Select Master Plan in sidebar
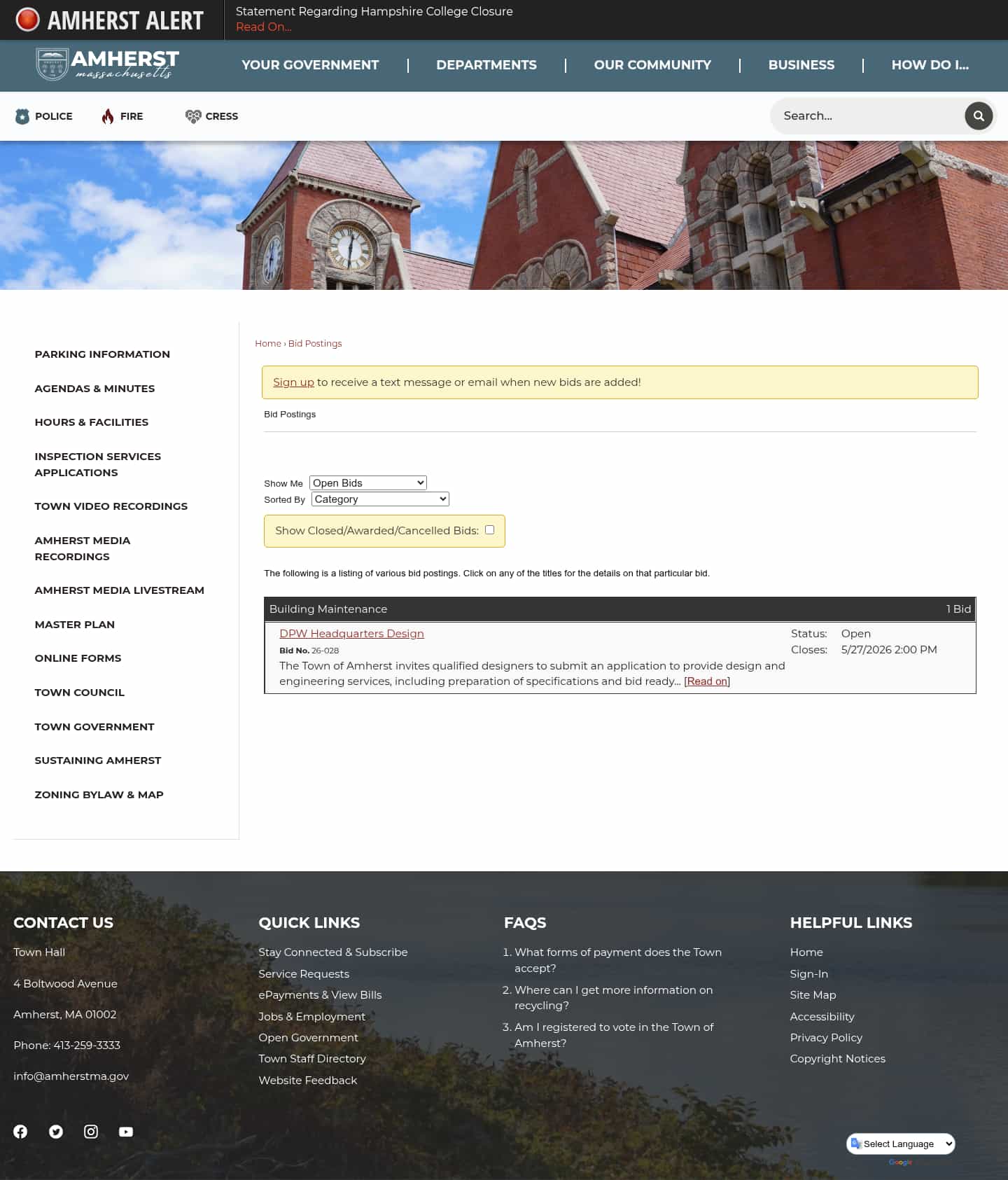This screenshot has height=1180, width=1008. 75,625
